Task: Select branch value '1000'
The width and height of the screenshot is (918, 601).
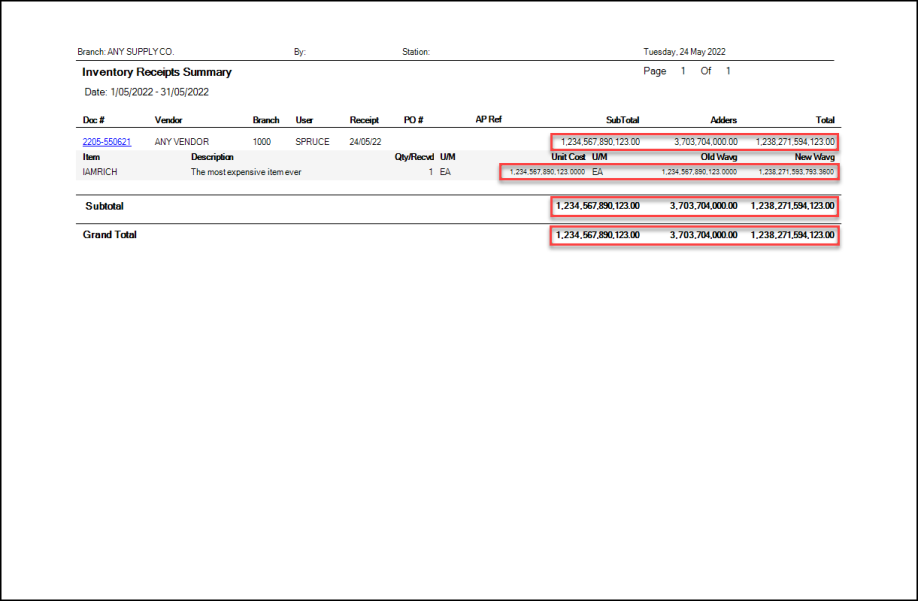Action: click(x=262, y=142)
